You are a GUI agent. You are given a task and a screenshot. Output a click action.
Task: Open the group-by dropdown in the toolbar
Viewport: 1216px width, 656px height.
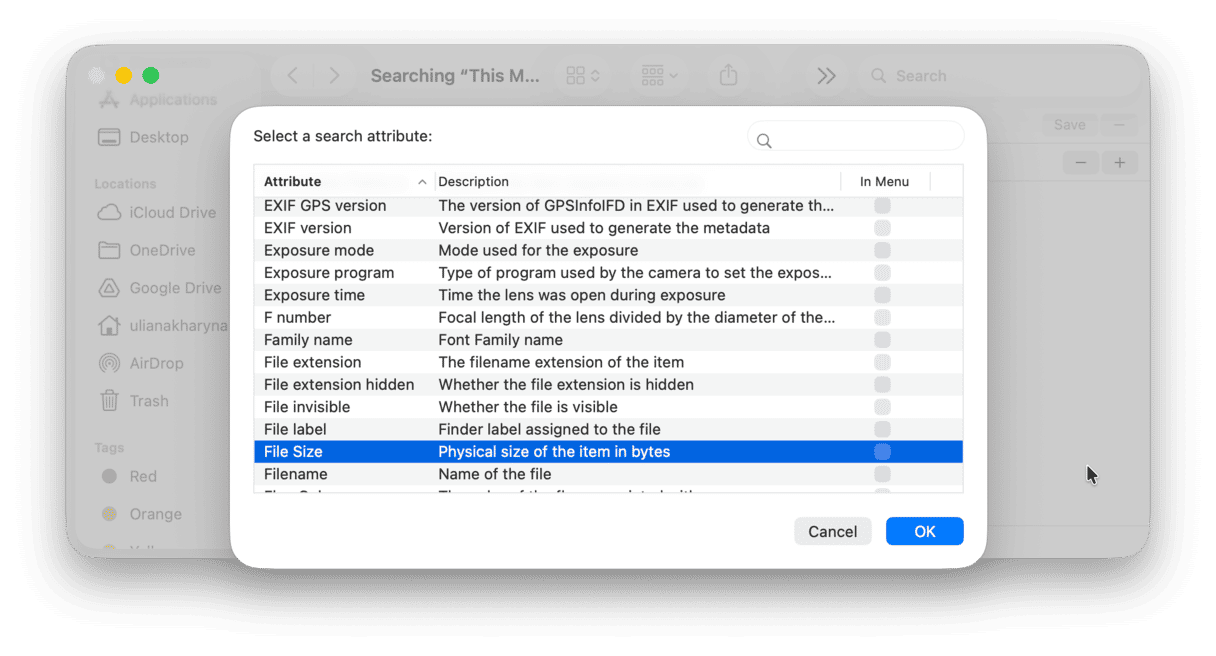click(x=658, y=74)
